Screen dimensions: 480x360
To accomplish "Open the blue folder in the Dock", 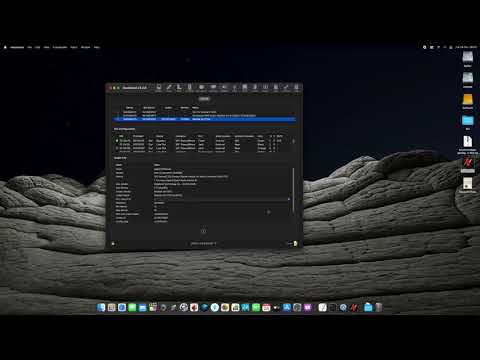I will pos(368,307).
